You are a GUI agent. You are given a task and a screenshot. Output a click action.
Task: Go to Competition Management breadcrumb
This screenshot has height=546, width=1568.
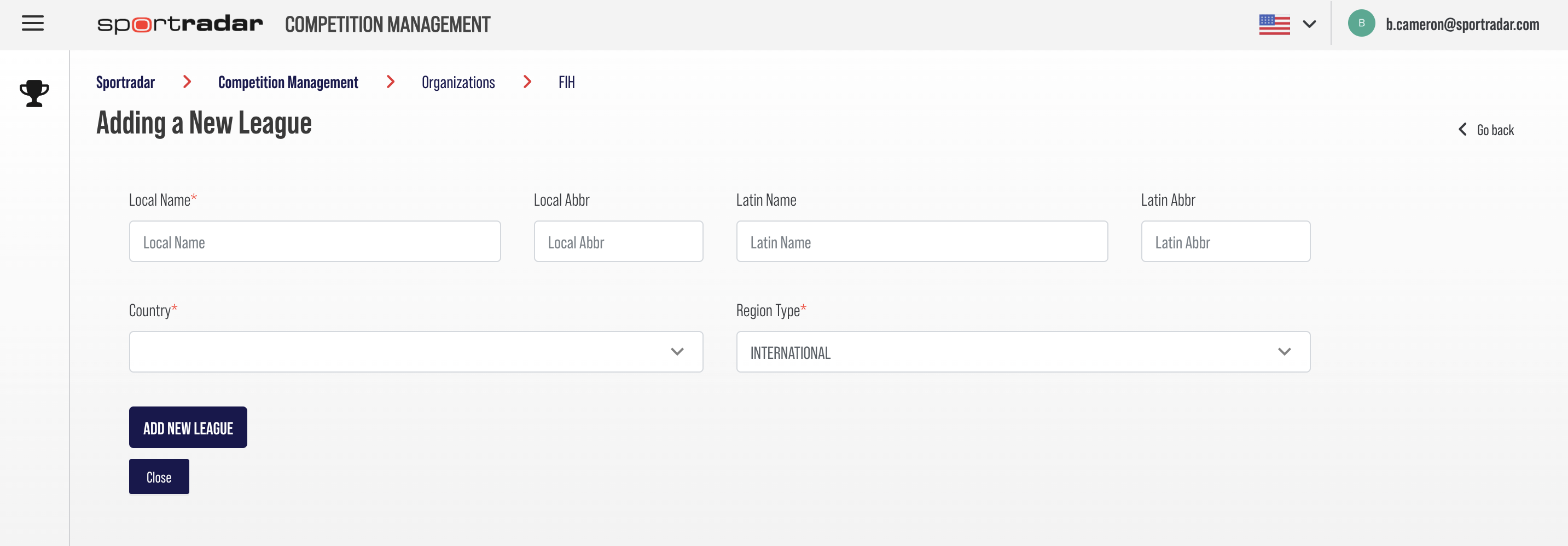pos(288,82)
